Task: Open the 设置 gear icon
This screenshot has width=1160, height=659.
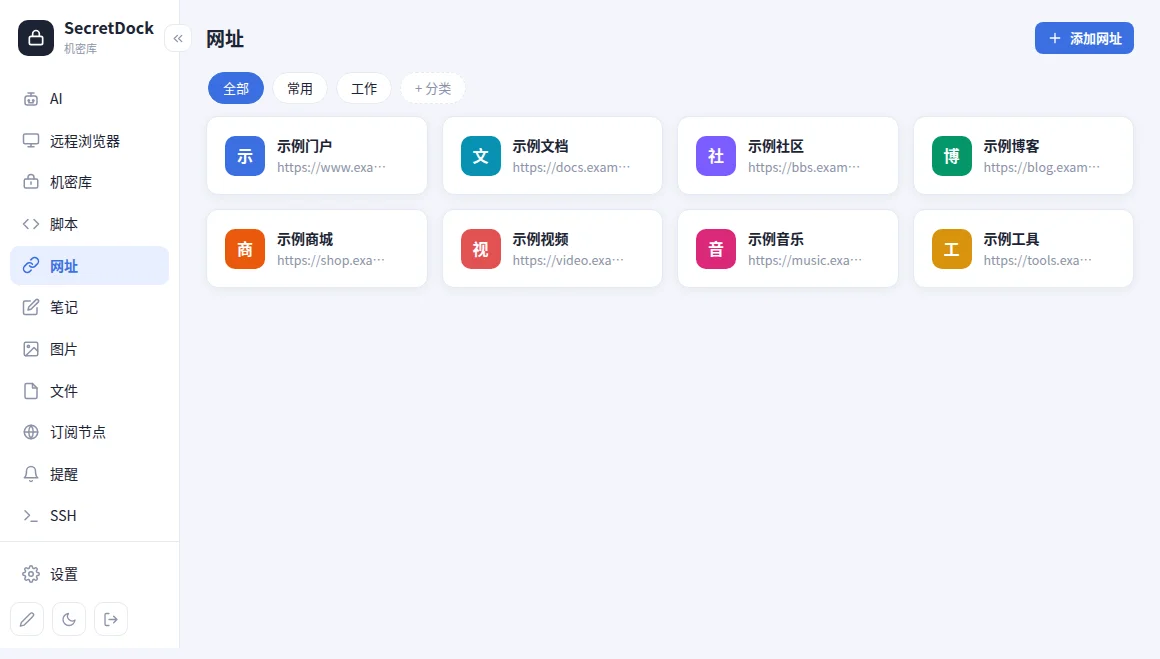Action: tap(30, 574)
